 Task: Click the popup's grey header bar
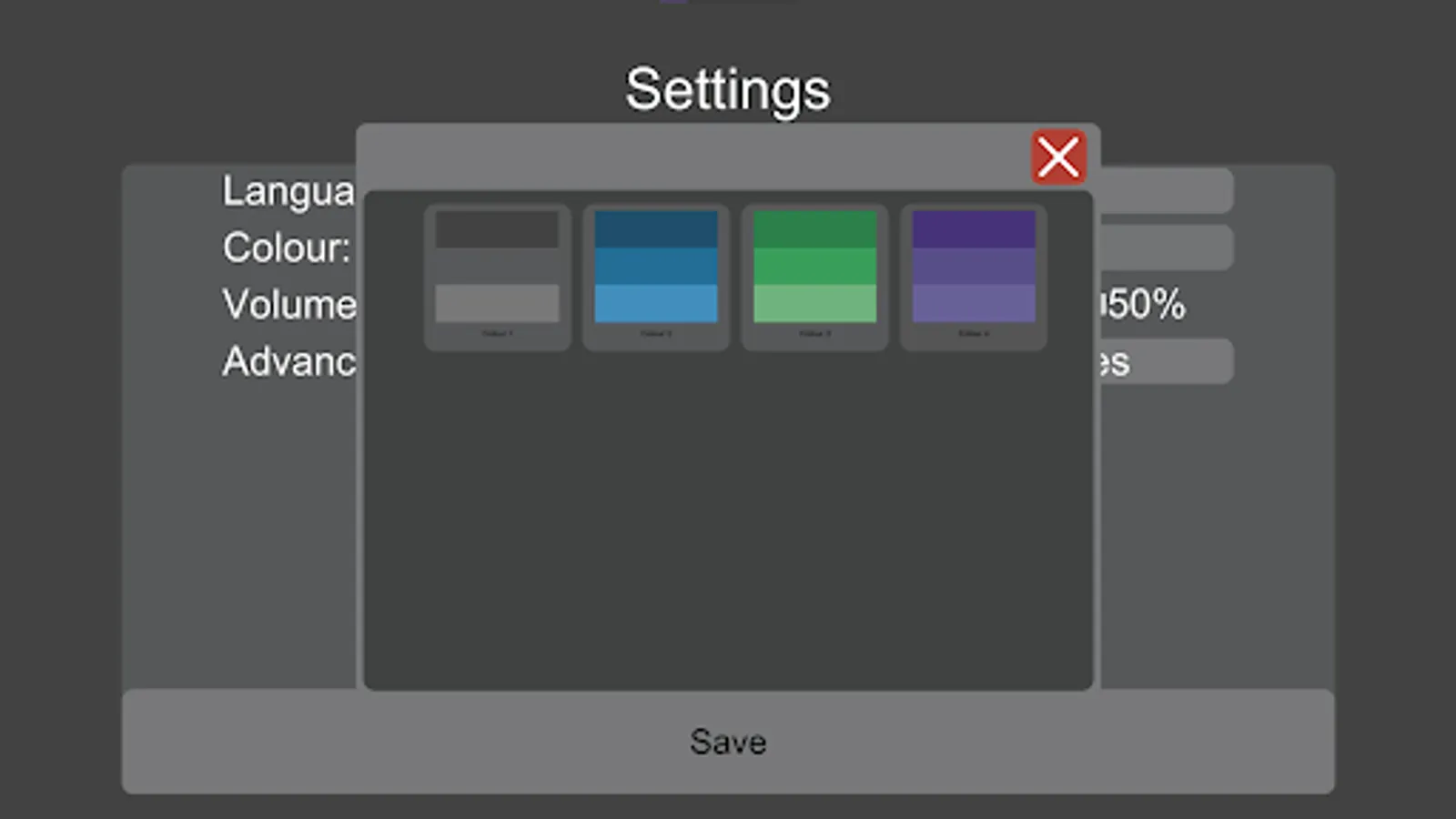(x=692, y=157)
